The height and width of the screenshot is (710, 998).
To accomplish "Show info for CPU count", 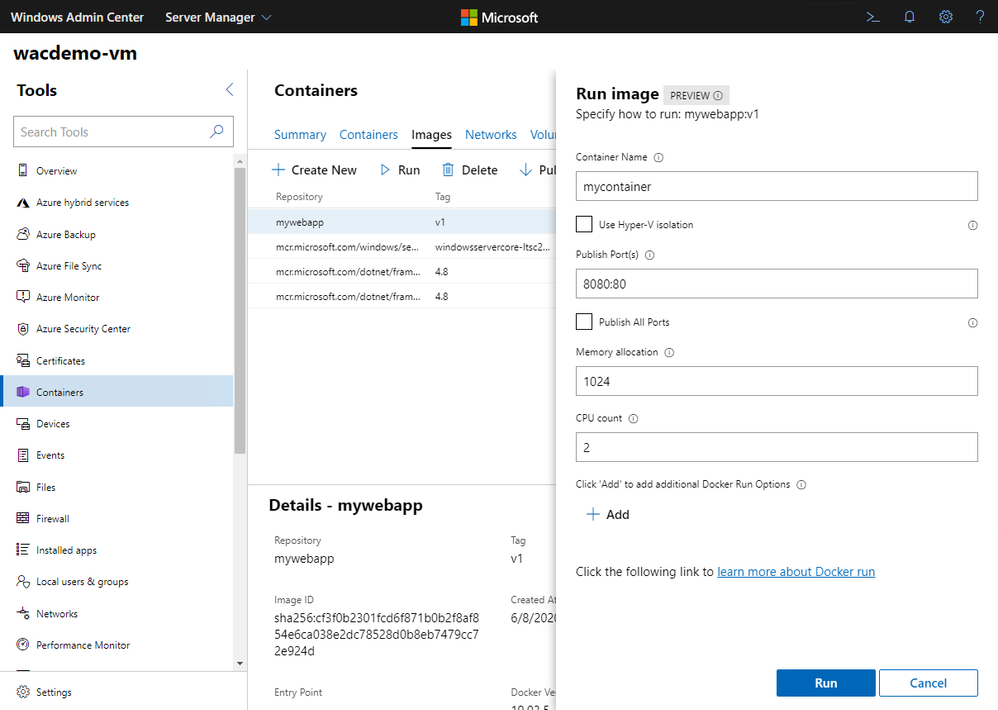I will [633, 419].
